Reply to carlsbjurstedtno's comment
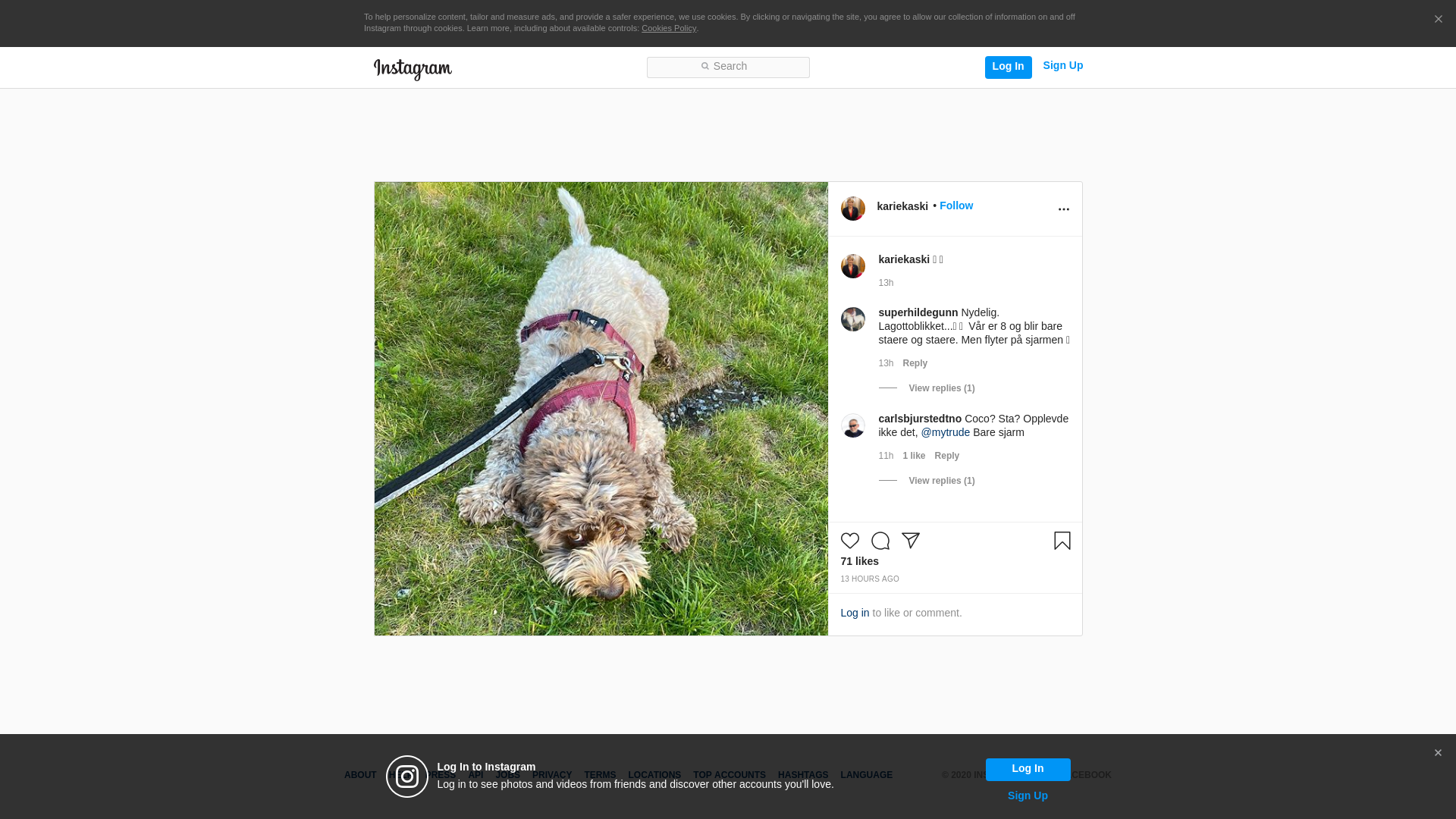Viewport: 1456px width, 819px height. point(946,456)
